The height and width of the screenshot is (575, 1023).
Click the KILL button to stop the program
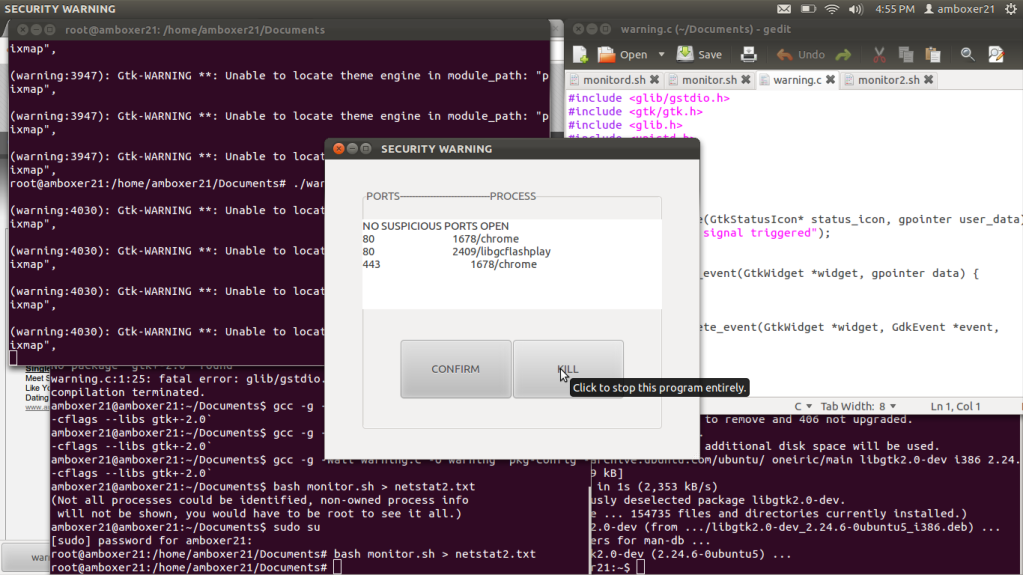coord(568,369)
